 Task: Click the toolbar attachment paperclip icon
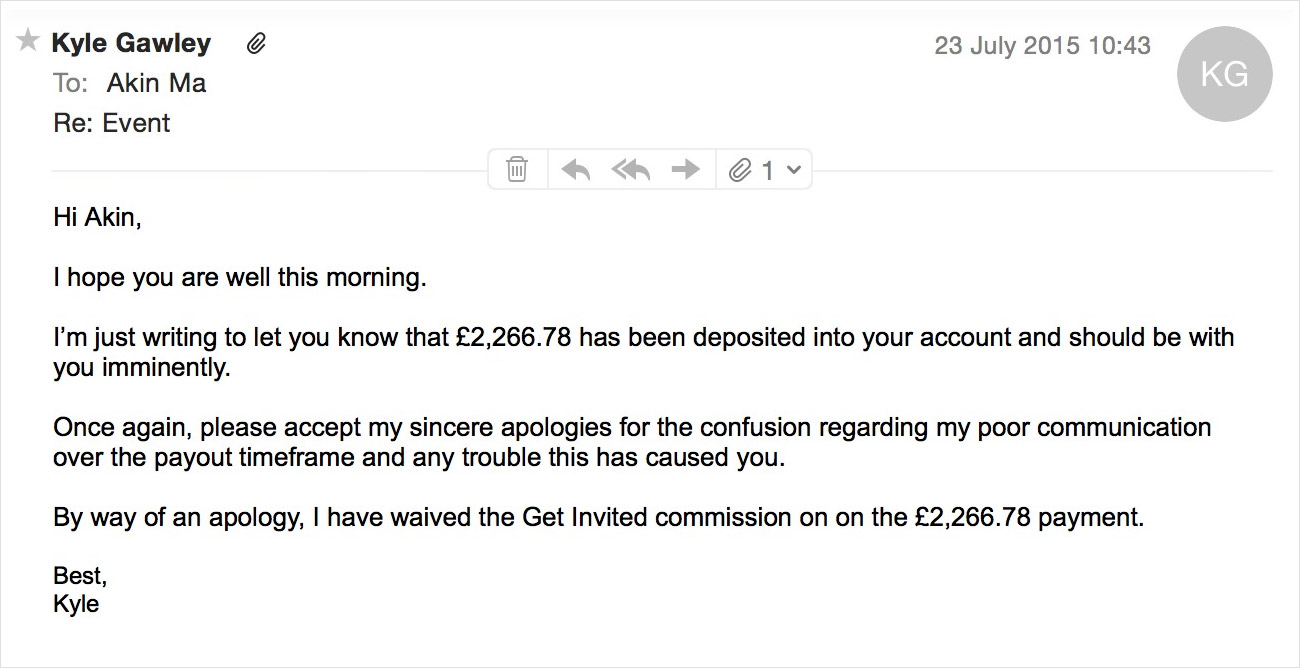pos(740,170)
